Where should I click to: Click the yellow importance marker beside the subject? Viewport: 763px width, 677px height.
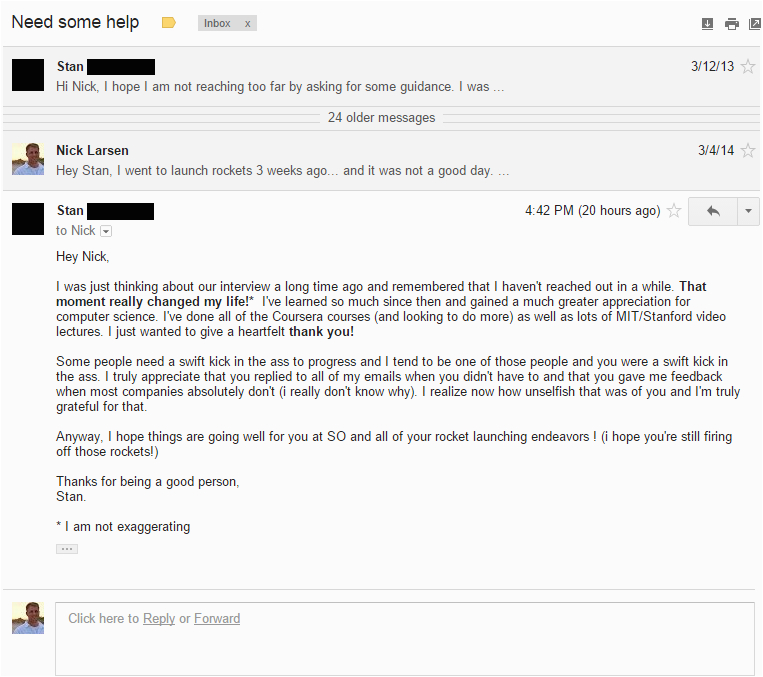click(x=168, y=23)
